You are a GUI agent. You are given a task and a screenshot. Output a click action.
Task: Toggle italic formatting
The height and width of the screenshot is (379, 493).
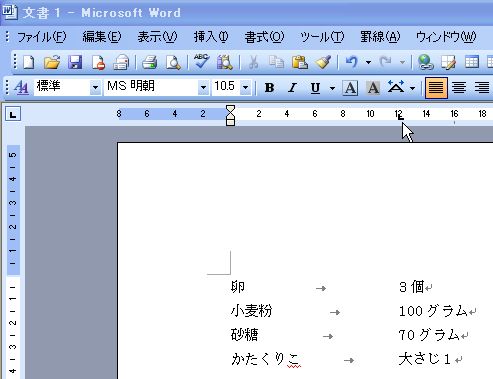[292, 88]
